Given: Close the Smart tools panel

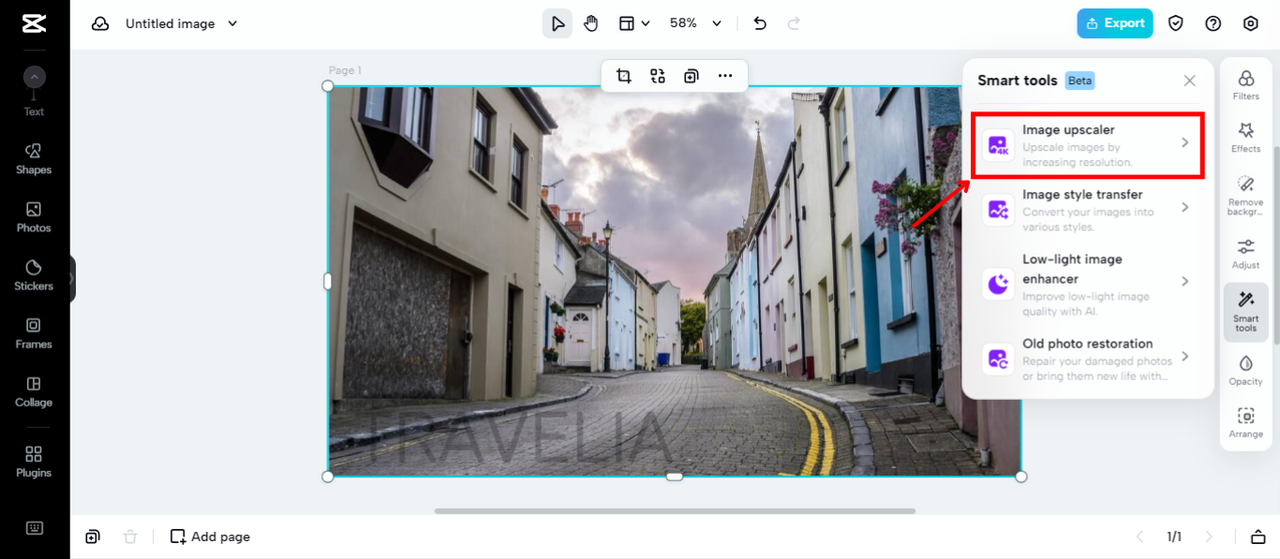Looking at the screenshot, I should coord(1189,81).
